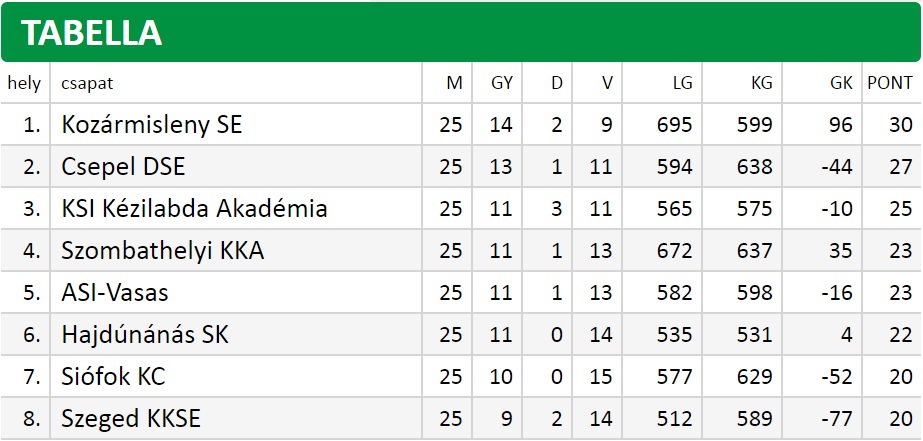Open Kozármisleny SE team name
The height and width of the screenshot is (441, 923).
point(151,125)
